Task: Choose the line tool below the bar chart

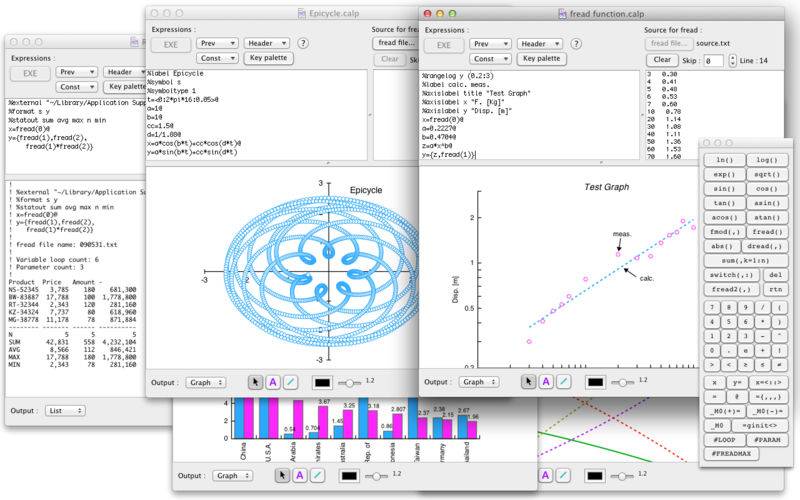Action: (317, 476)
